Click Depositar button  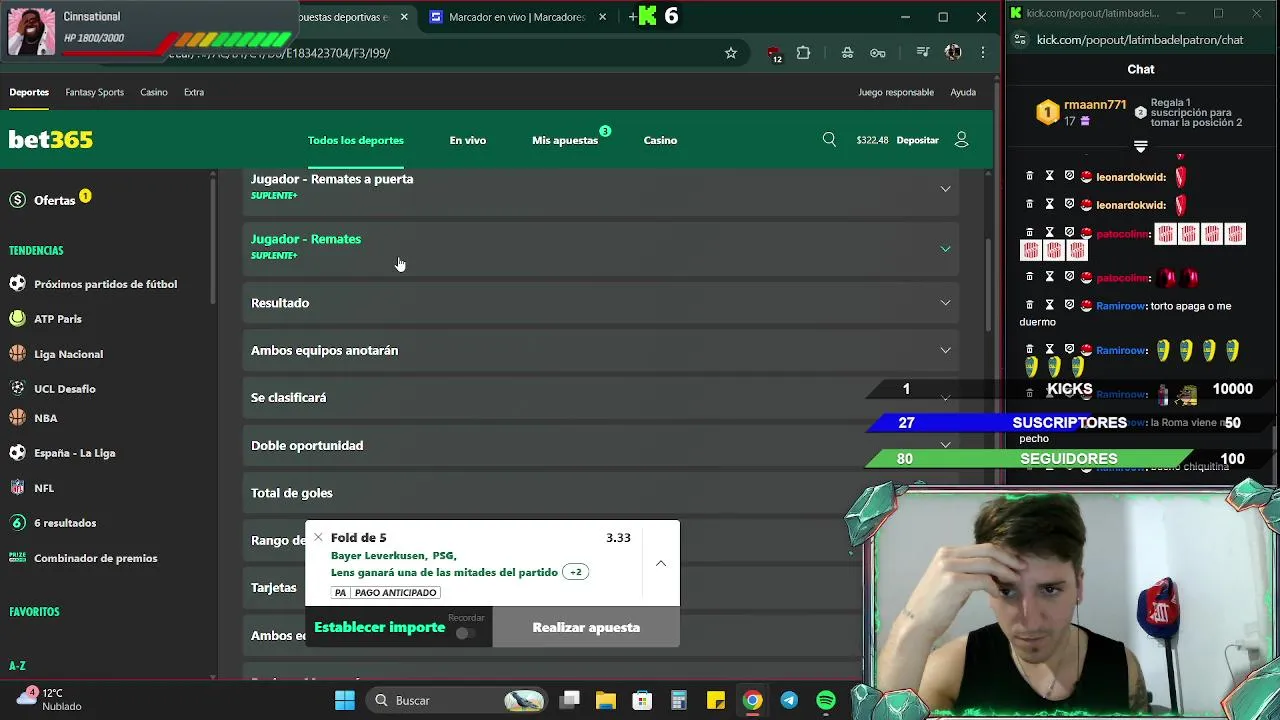[917, 140]
